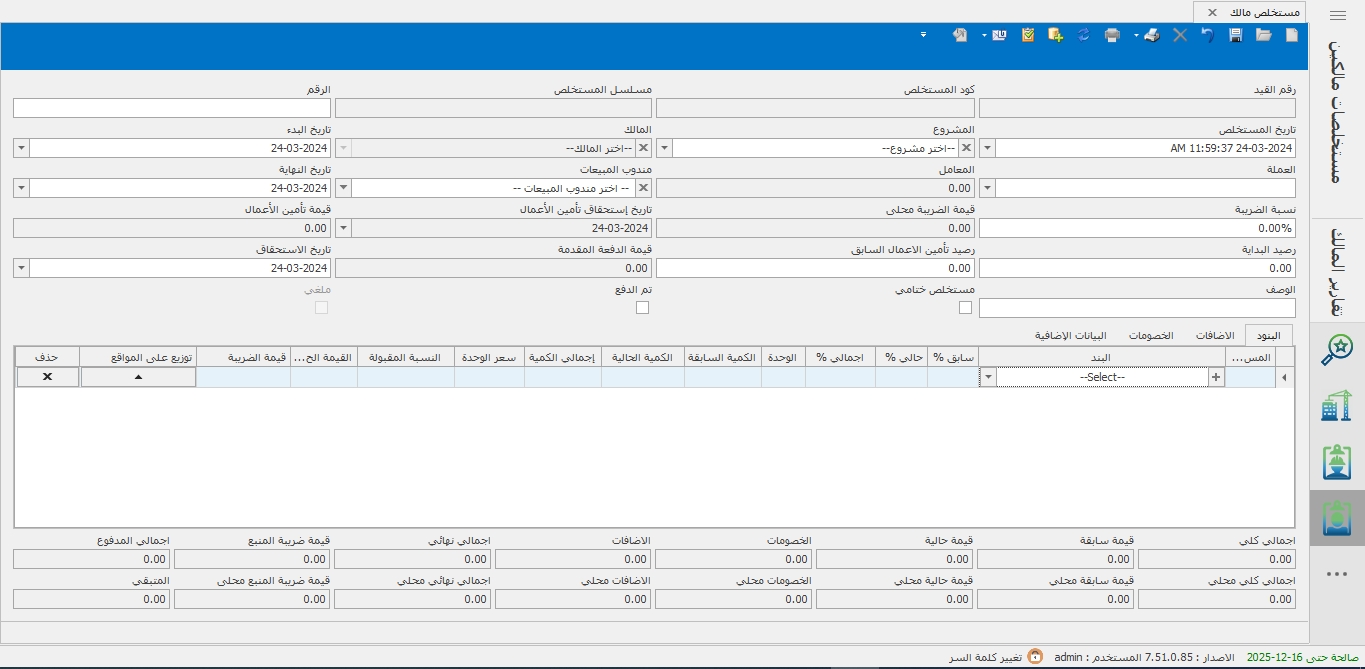Click database add icon with green plus
This screenshot has width=1365, height=669.
[x=1055, y=35]
